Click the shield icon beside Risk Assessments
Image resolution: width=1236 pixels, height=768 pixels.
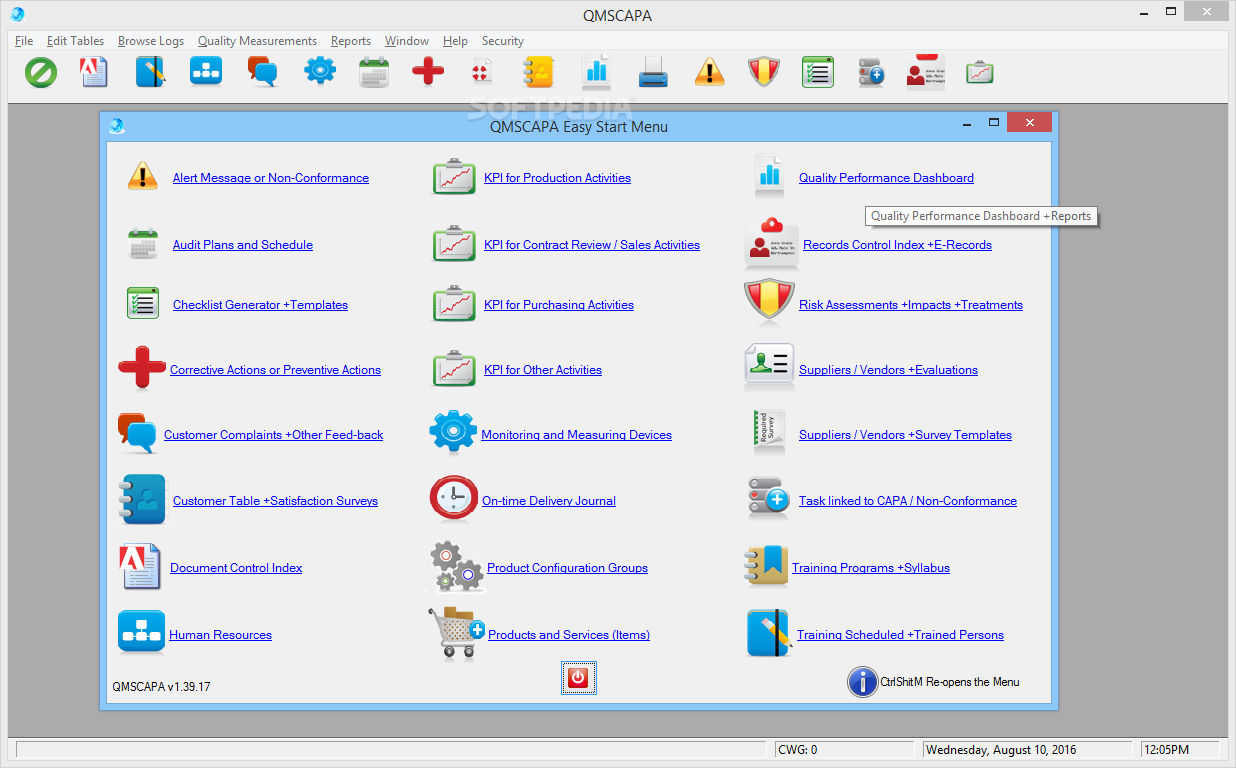pyautogui.click(x=769, y=303)
